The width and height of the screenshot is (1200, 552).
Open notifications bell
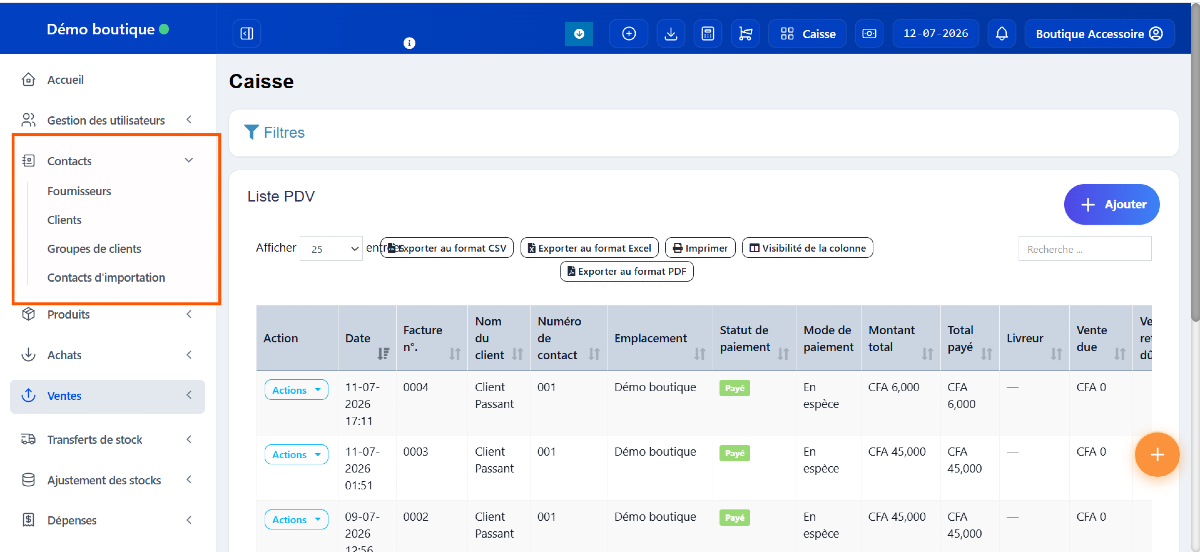point(1002,34)
